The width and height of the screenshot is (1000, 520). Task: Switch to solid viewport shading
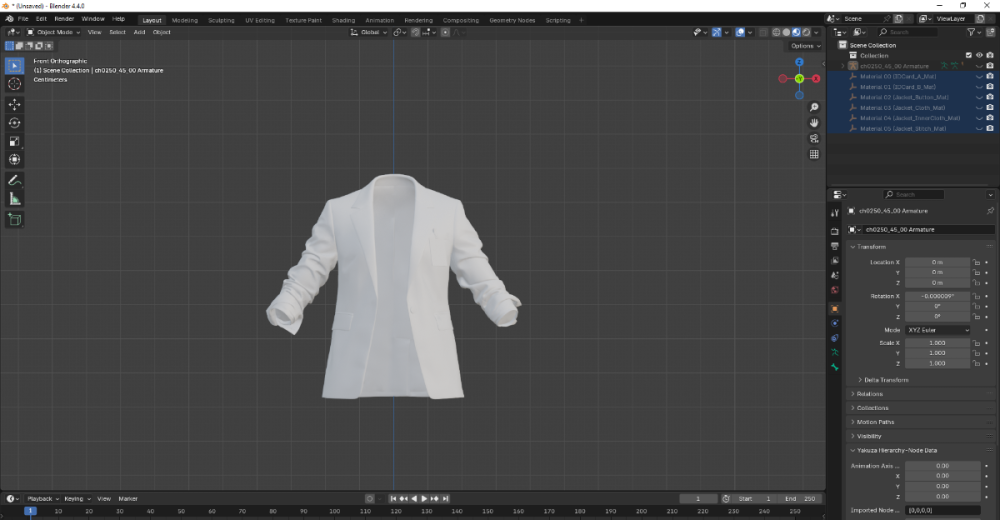pos(786,32)
